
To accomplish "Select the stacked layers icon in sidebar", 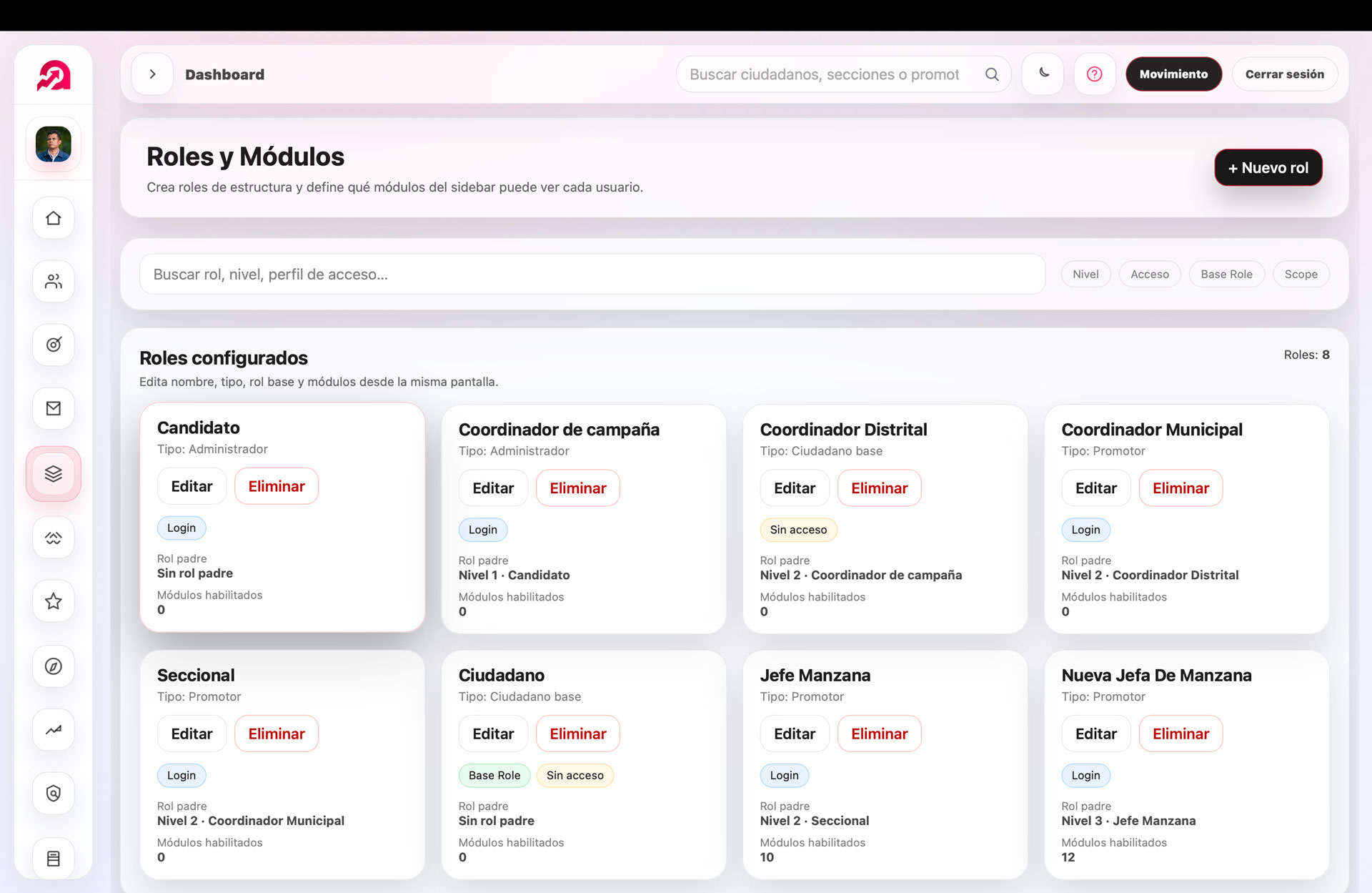I will 54,473.
